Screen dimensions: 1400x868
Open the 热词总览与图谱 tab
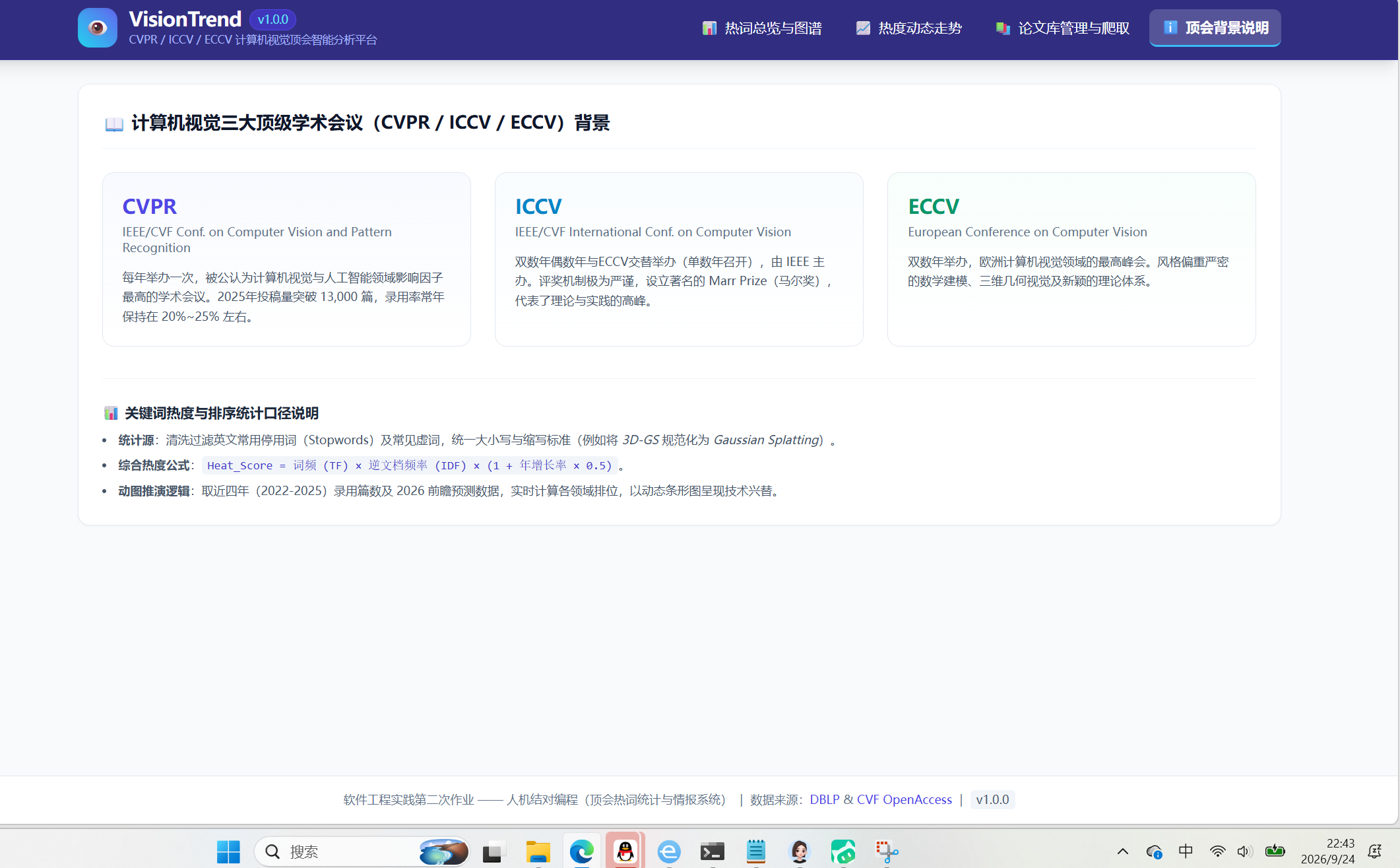(762, 28)
